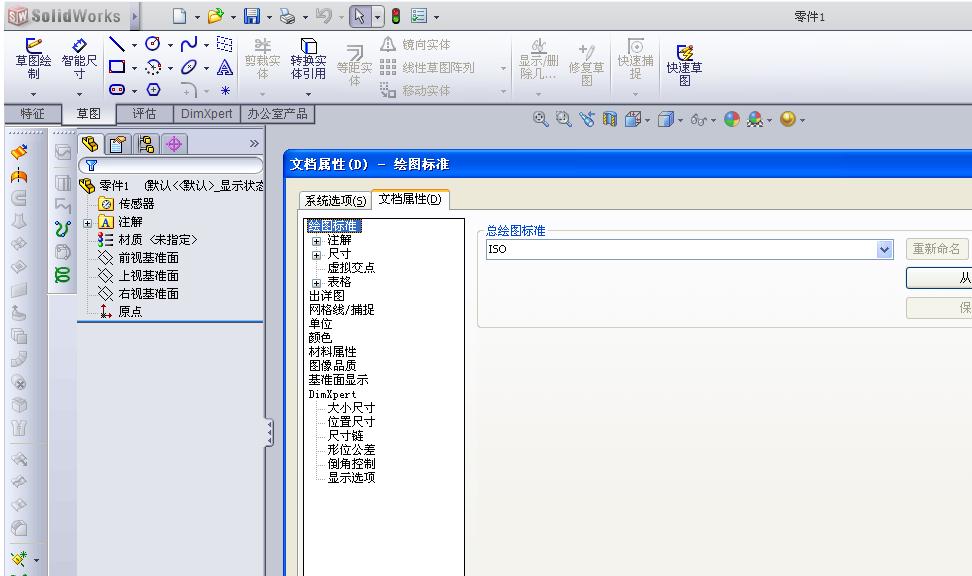
Task: Open the Options checklist icon in the toolbar
Action: coord(419,16)
